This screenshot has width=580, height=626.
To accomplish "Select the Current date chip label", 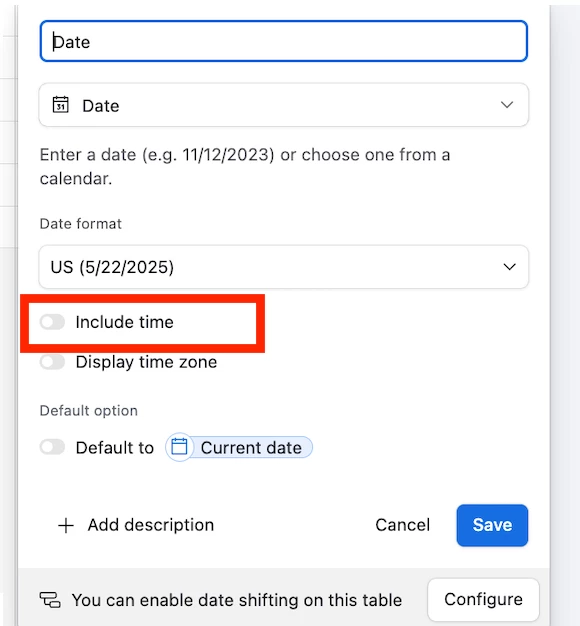I will click(x=251, y=448).
